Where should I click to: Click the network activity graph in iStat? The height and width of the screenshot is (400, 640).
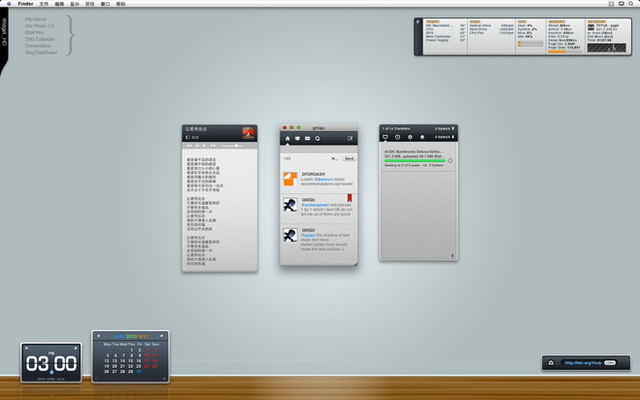coord(607,48)
